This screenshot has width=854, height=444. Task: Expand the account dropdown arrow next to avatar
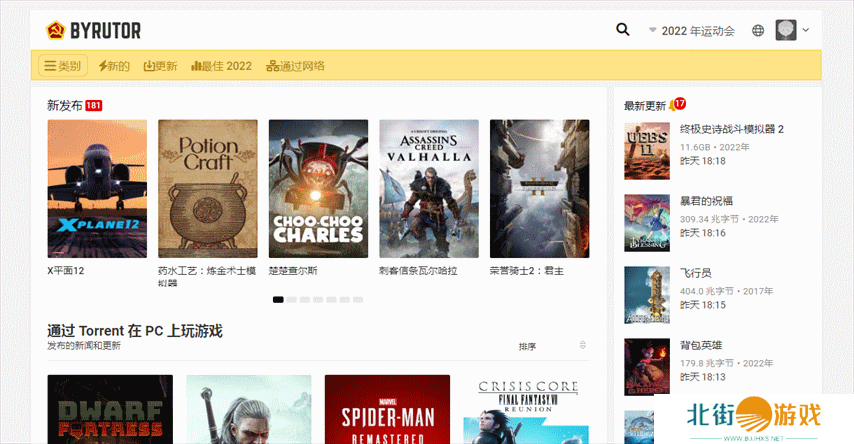806,30
